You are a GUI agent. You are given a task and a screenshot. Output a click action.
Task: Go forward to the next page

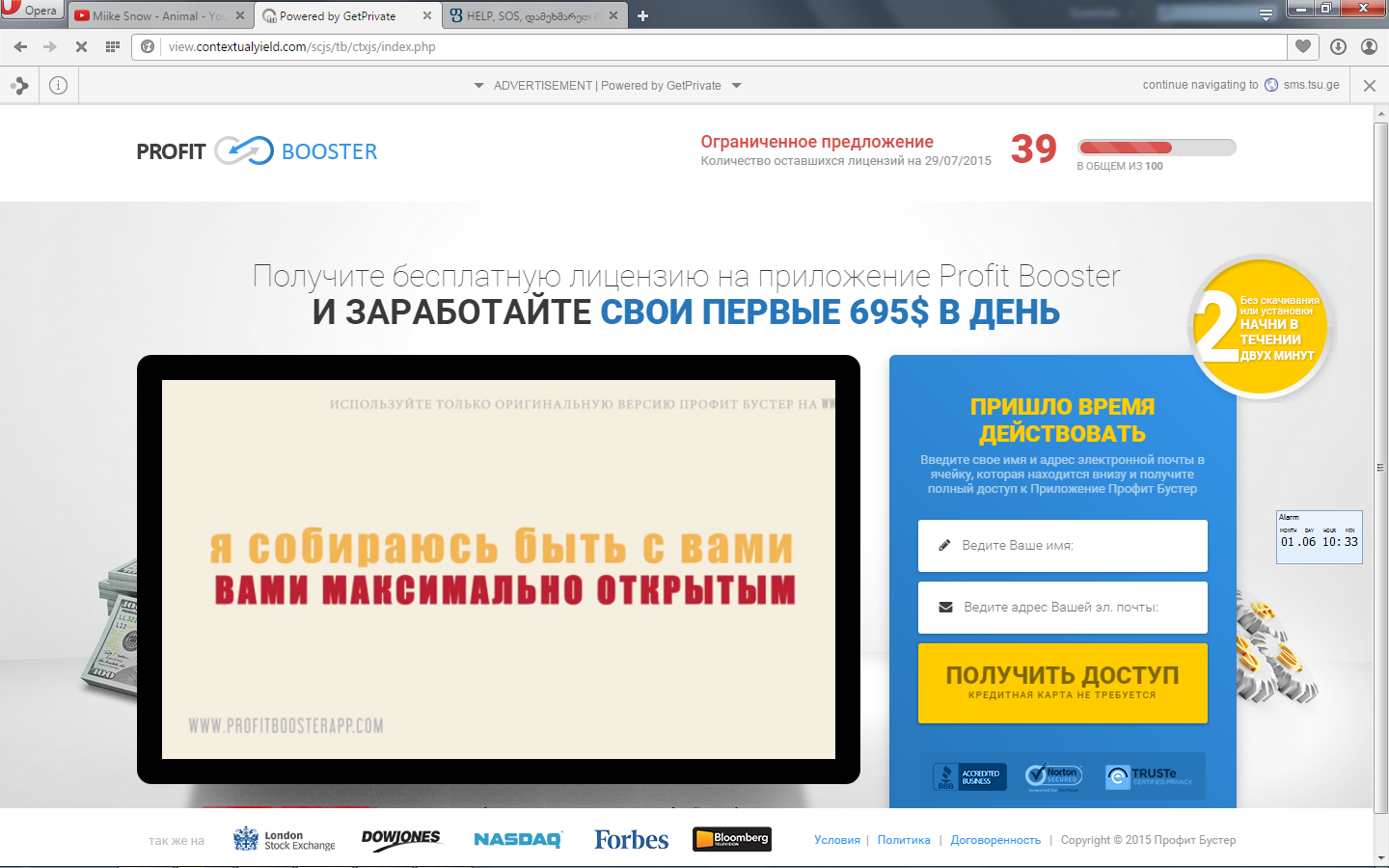(50, 46)
